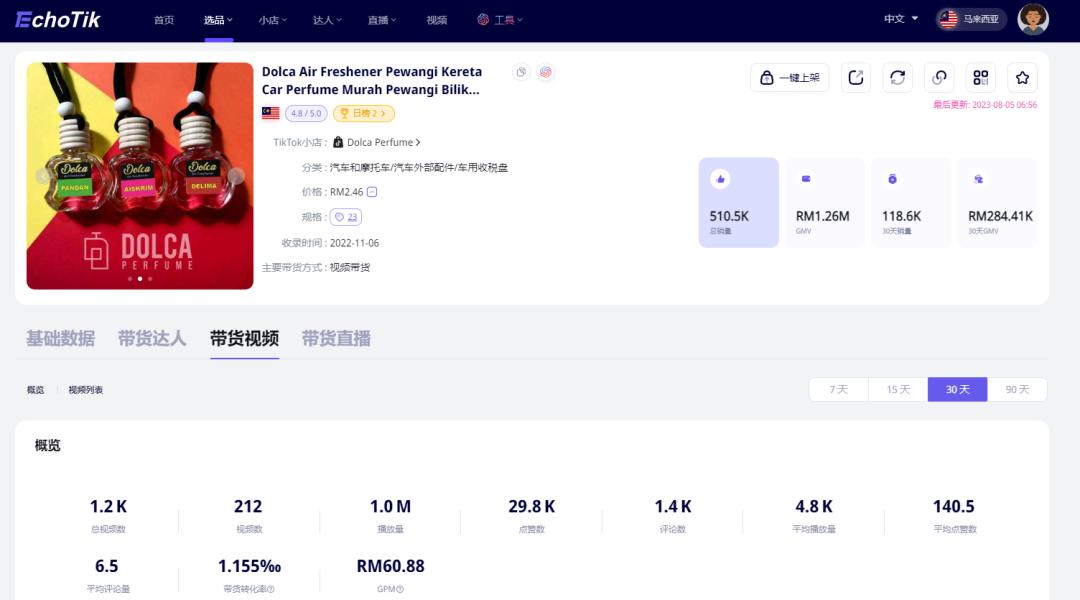Click the shop bag icon by Dolca Perfume

pos(338,142)
